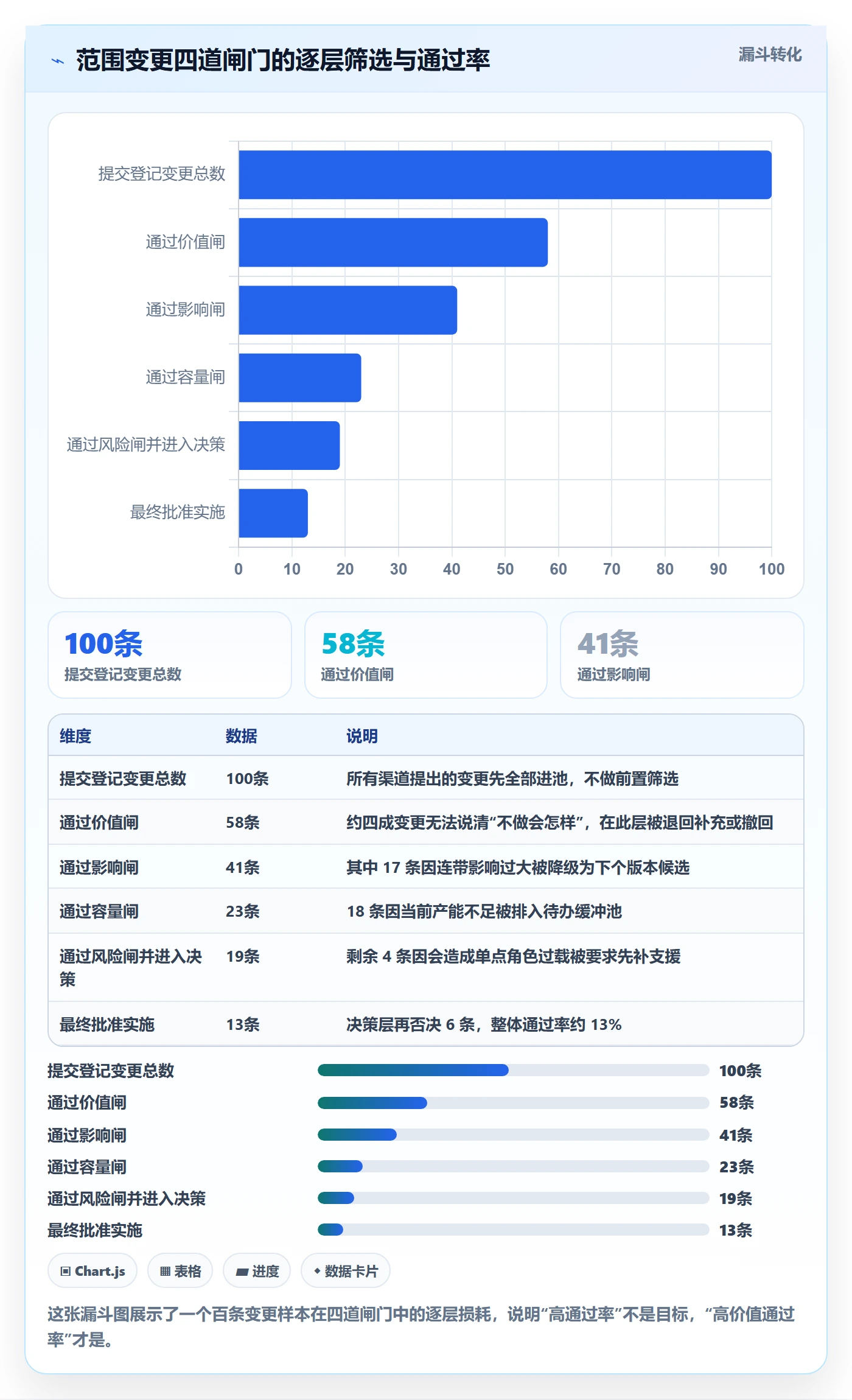
Task: Click the 13条 progress bar for 最终批准实施
Action: point(513,1230)
